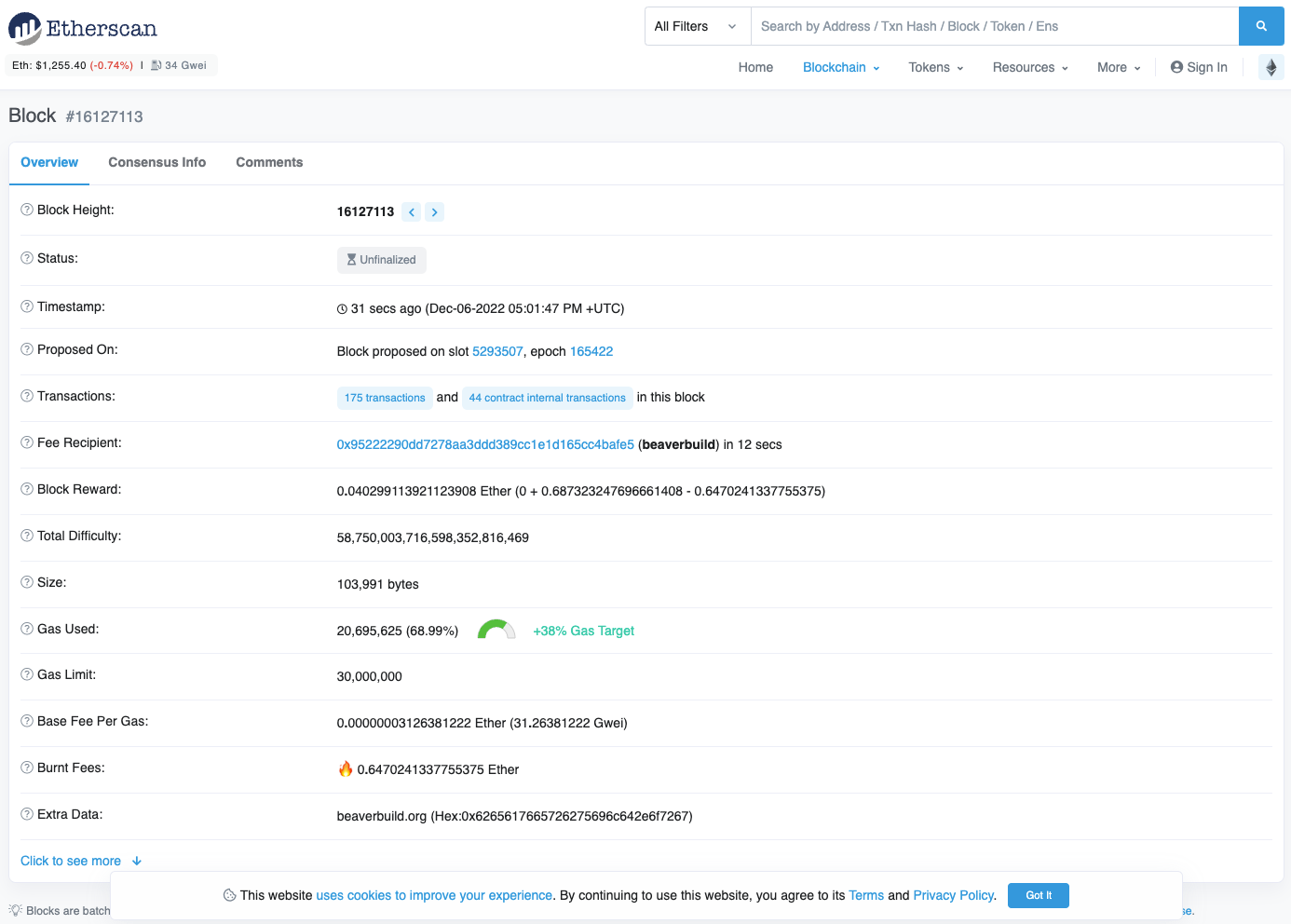Switch to the Consensus Info tab
Screen dimensions: 1291x924
pos(156,162)
